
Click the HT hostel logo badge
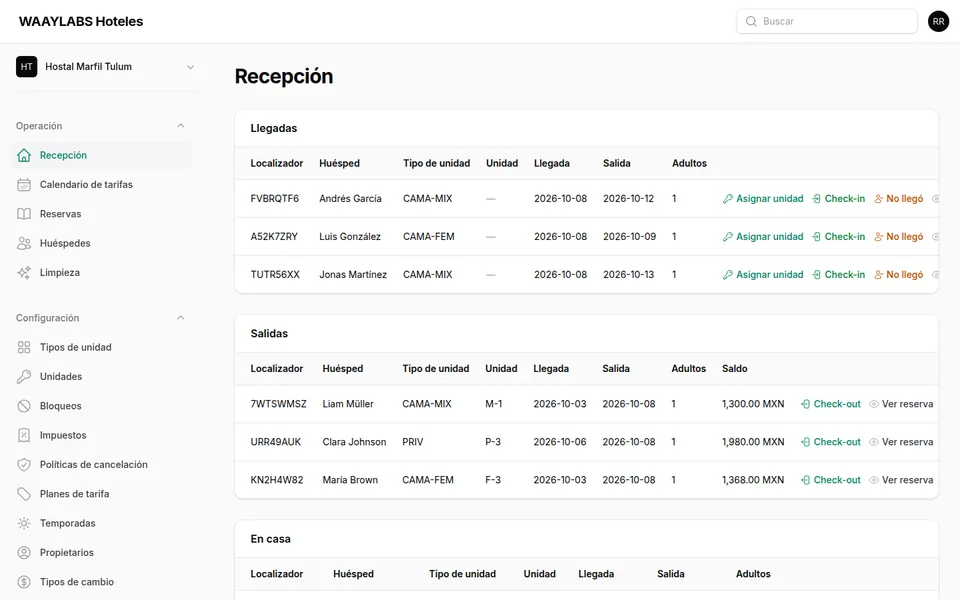pyautogui.click(x=26, y=67)
